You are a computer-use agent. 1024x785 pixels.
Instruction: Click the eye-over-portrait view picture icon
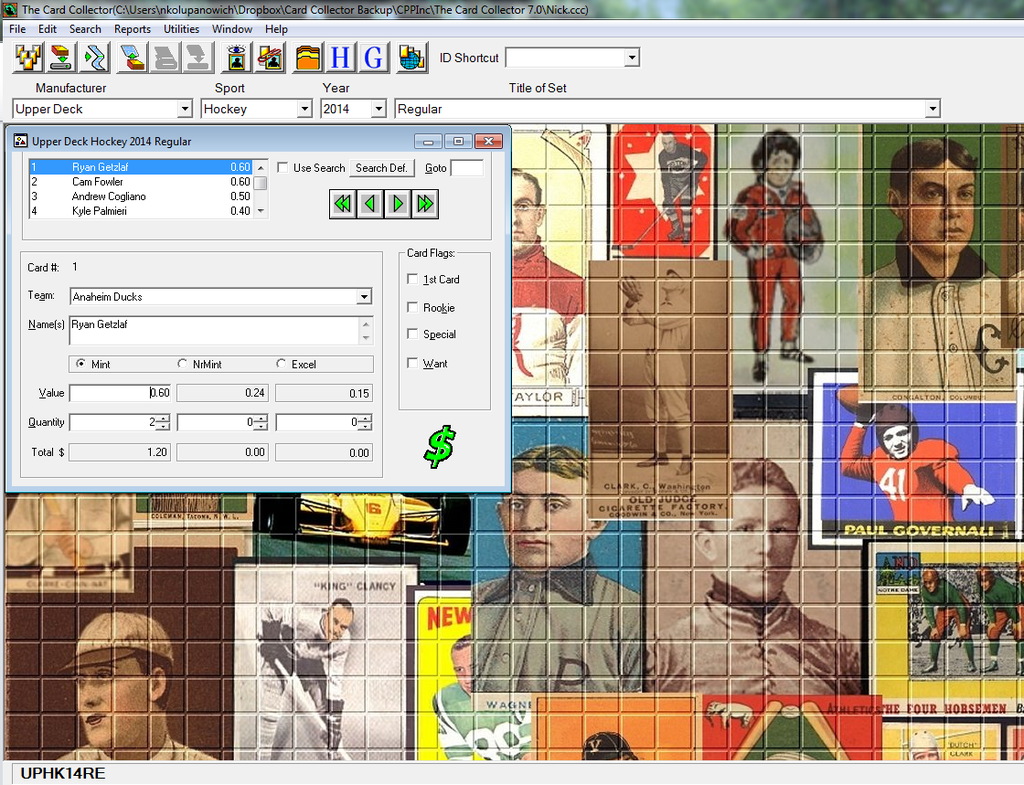click(x=236, y=57)
